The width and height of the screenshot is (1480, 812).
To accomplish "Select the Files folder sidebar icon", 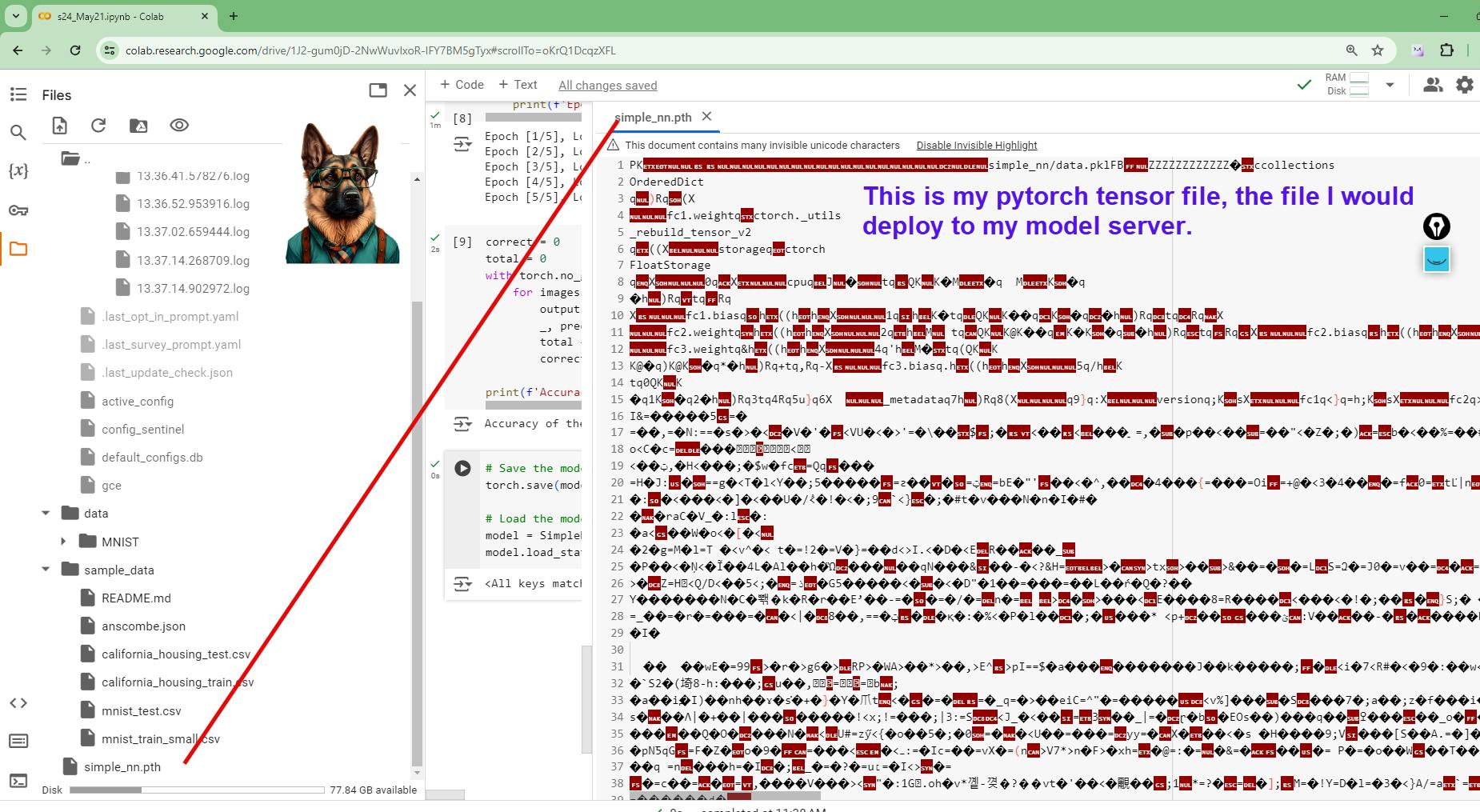I will (x=18, y=249).
